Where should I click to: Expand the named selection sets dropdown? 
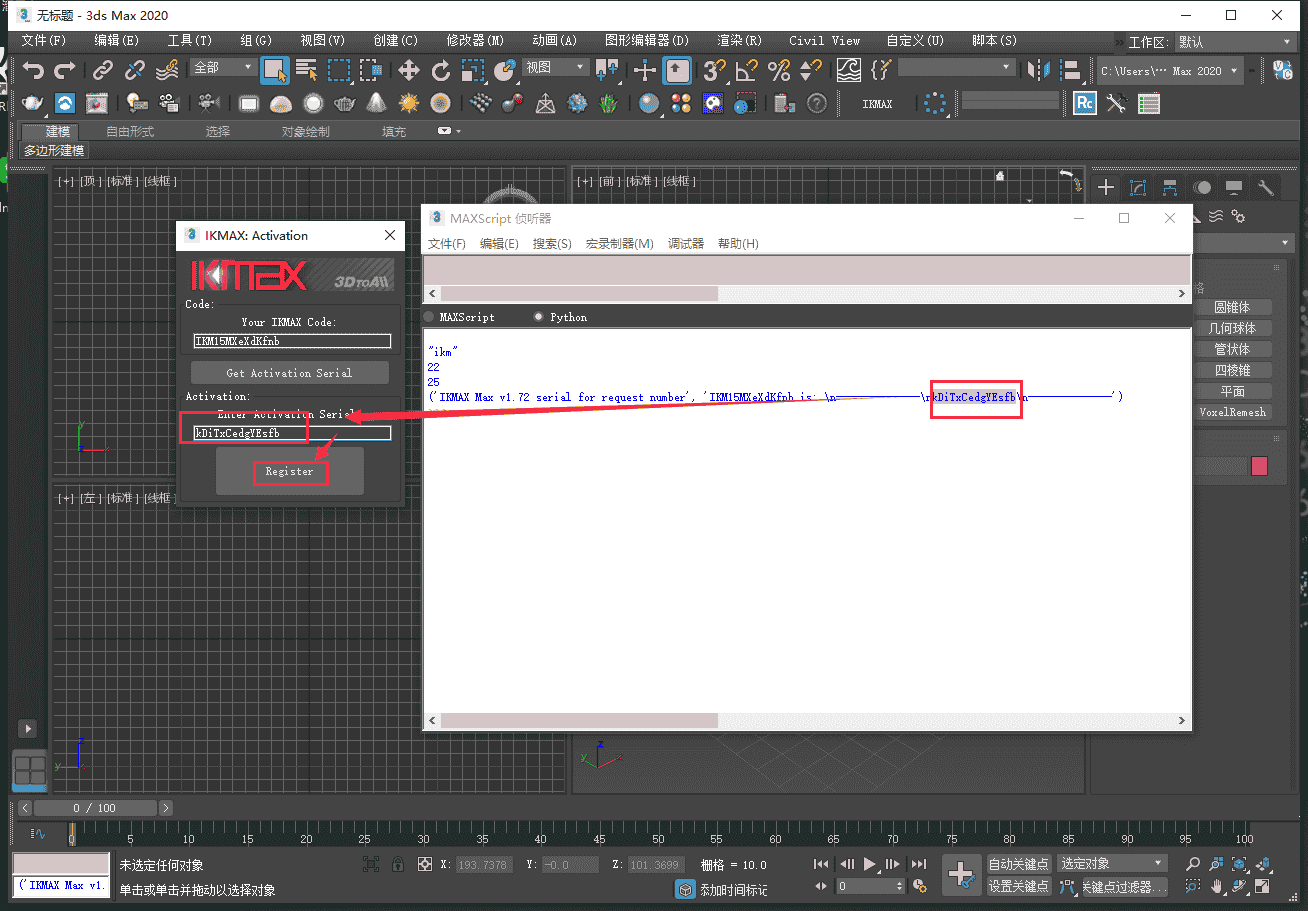click(x=956, y=67)
